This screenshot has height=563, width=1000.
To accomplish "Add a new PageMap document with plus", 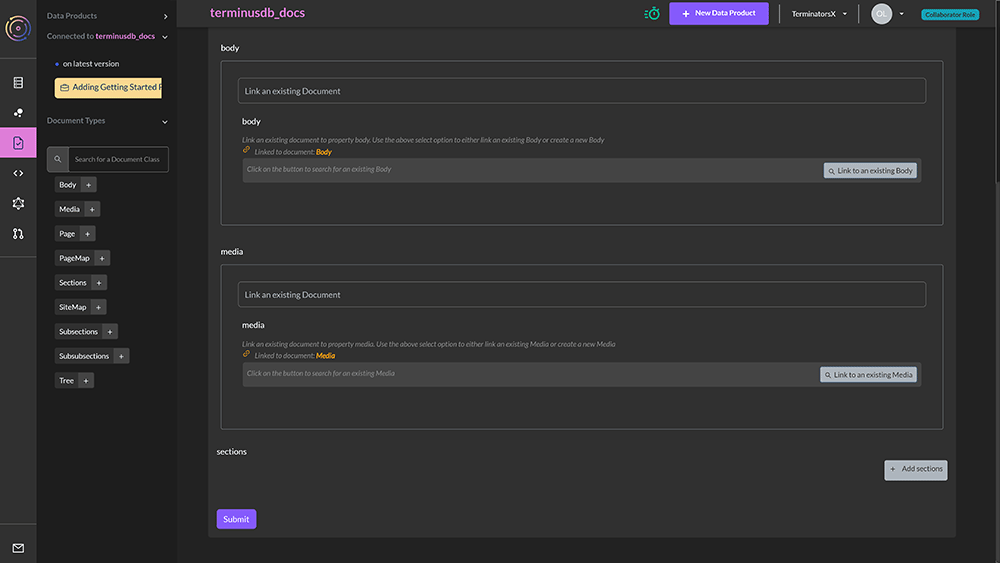I will pyautogui.click(x=102, y=258).
